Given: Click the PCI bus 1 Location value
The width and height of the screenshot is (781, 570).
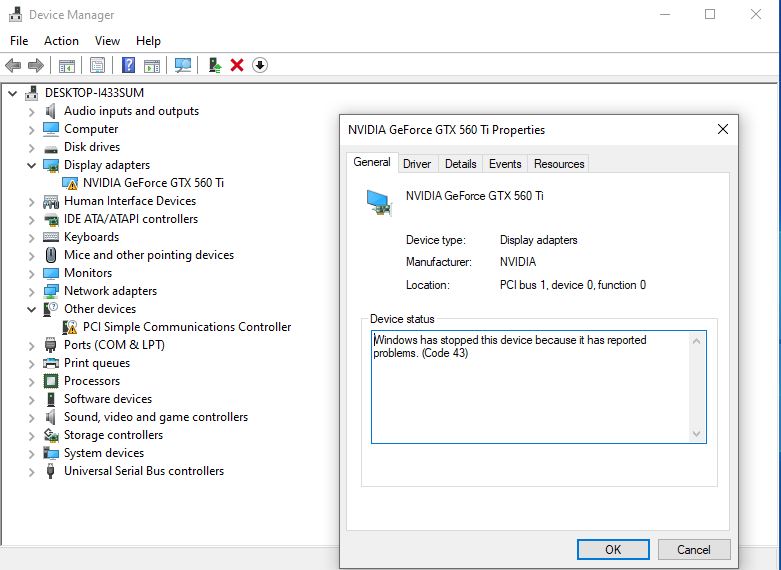Looking at the screenshot, I should [573, 285].
